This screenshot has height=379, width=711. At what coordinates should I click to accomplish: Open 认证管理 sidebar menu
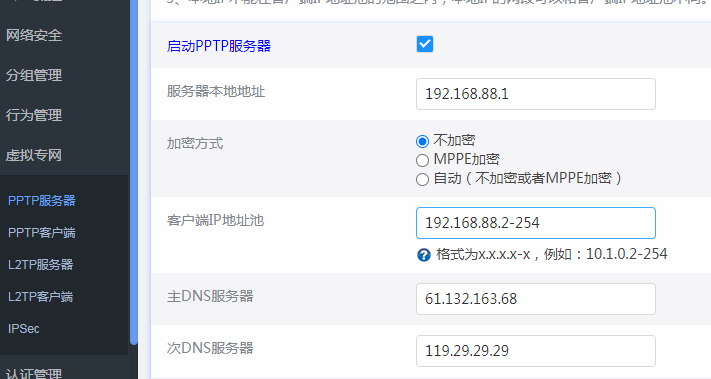tap(34, 373)
